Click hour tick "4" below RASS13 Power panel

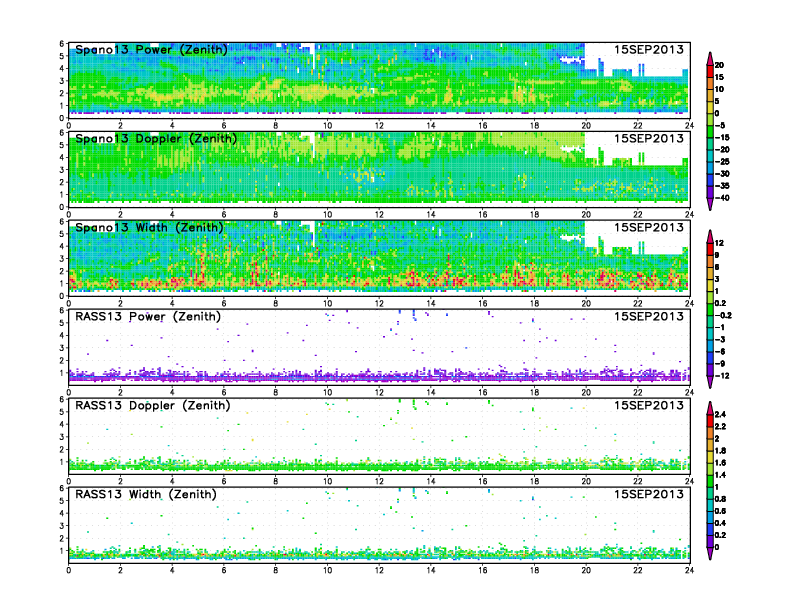(172, 393)
